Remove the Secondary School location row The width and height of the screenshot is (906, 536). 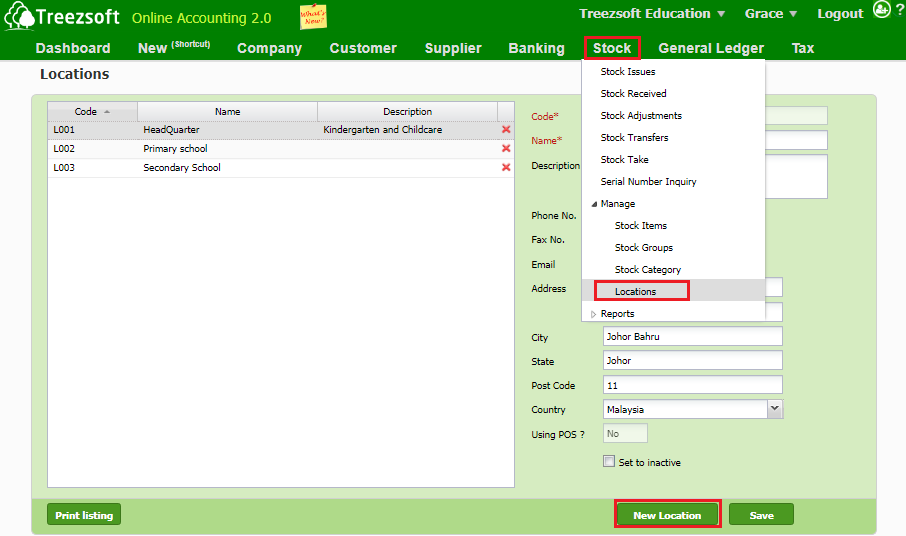click(506, 168)
